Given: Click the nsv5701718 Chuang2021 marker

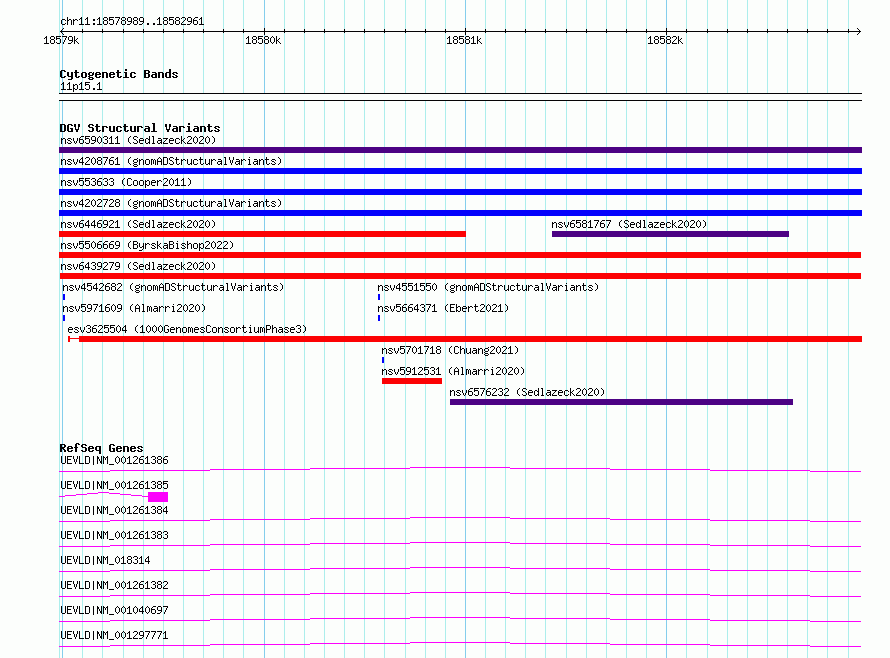Looking at the screenshot, I should point(383,360).
